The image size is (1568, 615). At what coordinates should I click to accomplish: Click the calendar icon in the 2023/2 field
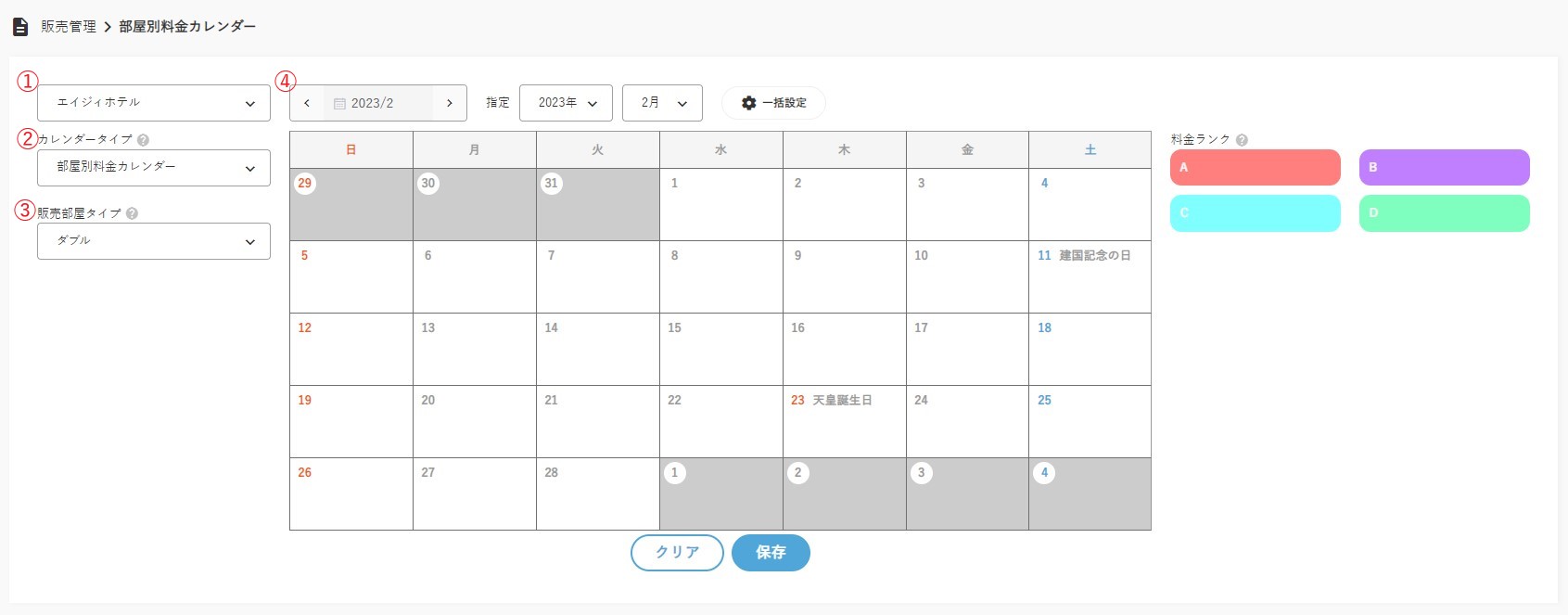coord(339,104)
